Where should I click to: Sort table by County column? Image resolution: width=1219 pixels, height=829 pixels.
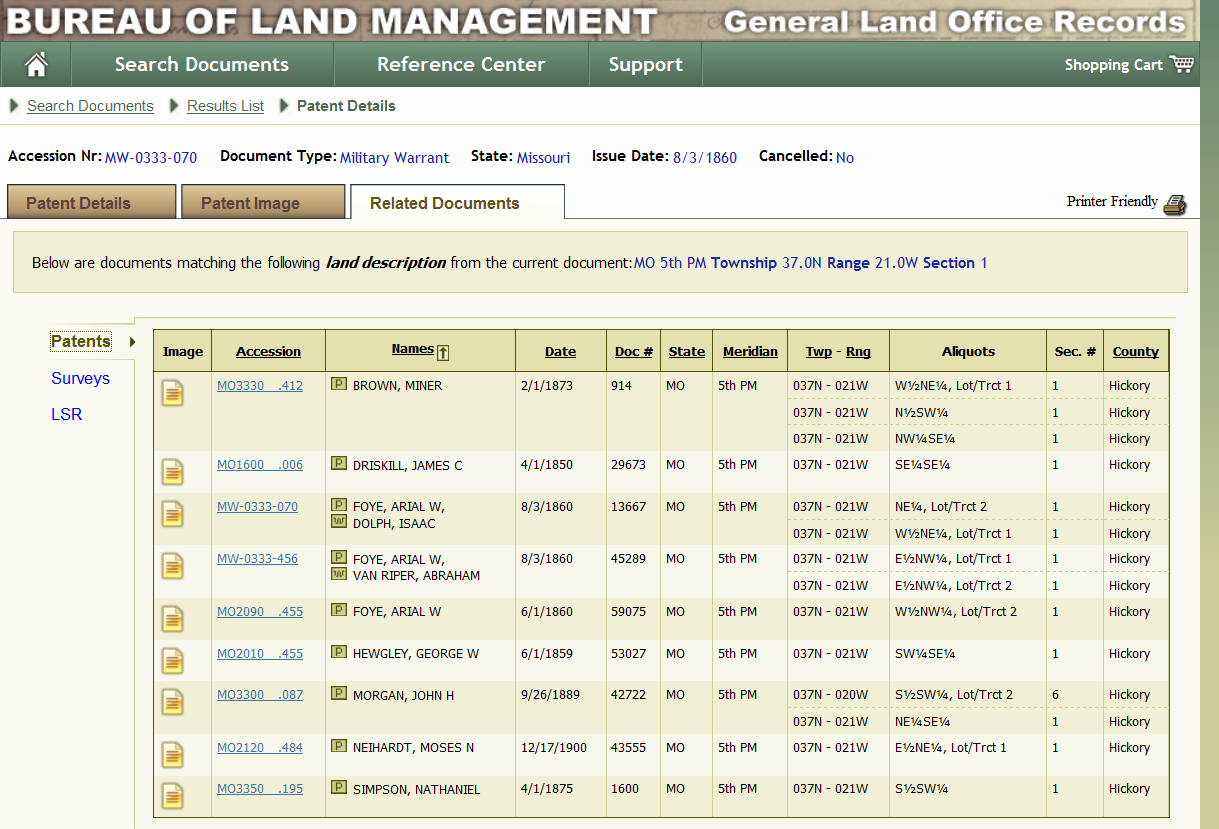tap(1136, 352)
